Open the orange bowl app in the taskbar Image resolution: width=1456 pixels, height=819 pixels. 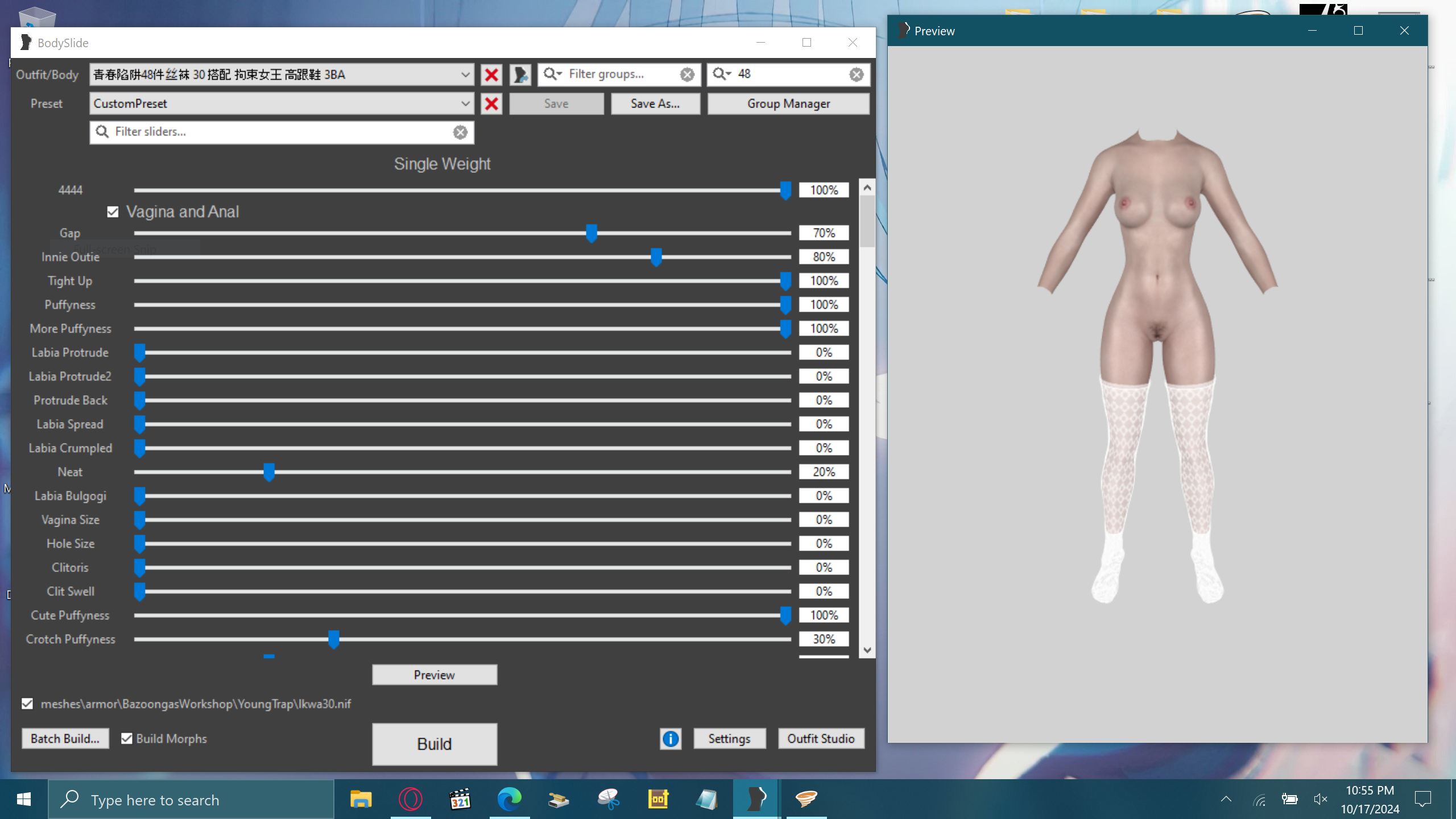806,799
